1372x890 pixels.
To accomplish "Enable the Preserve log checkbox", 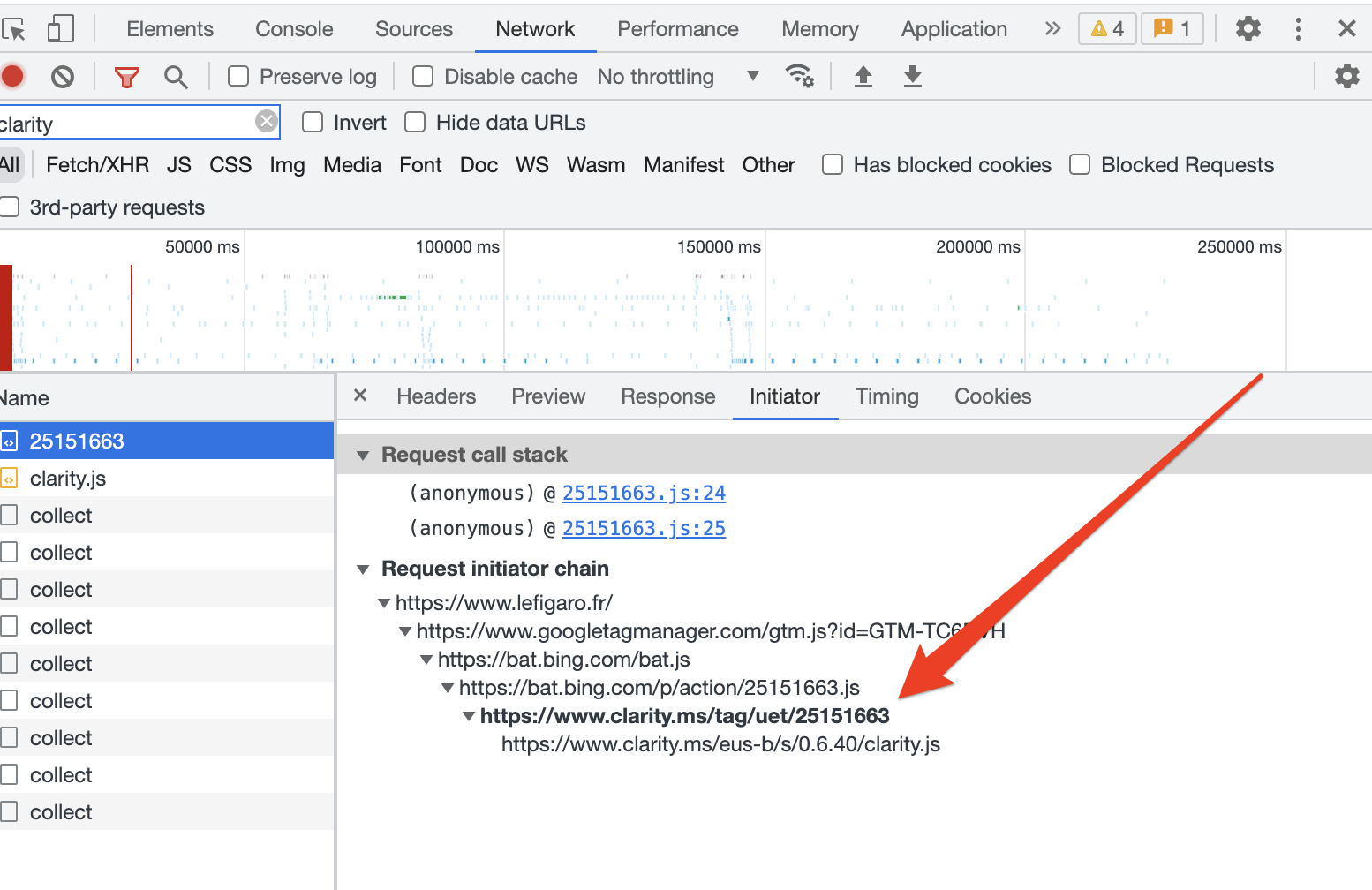I will click(x=238, y=77).
